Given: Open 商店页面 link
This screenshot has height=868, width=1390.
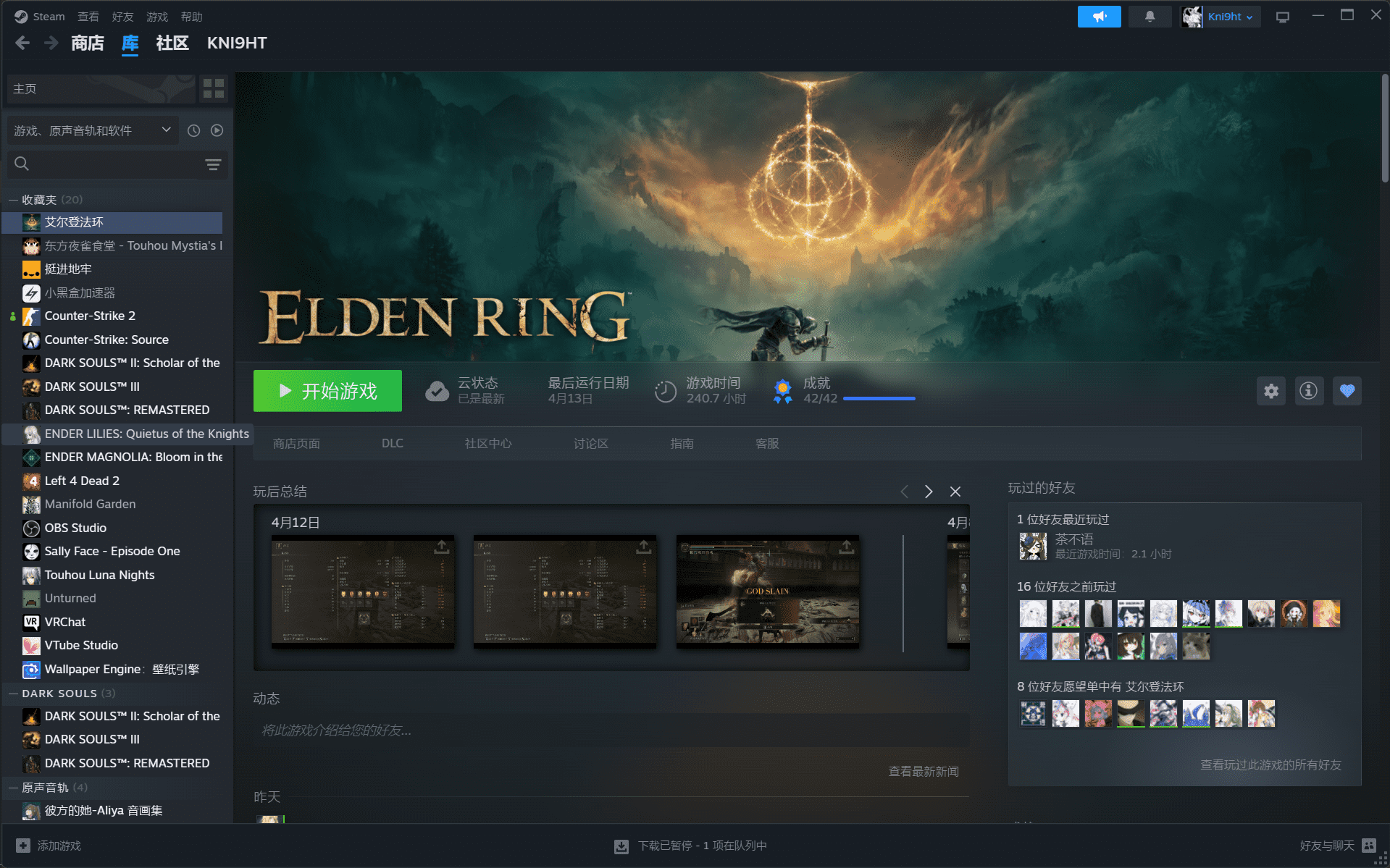Looking at the screenshot, I should pos(296,443).
